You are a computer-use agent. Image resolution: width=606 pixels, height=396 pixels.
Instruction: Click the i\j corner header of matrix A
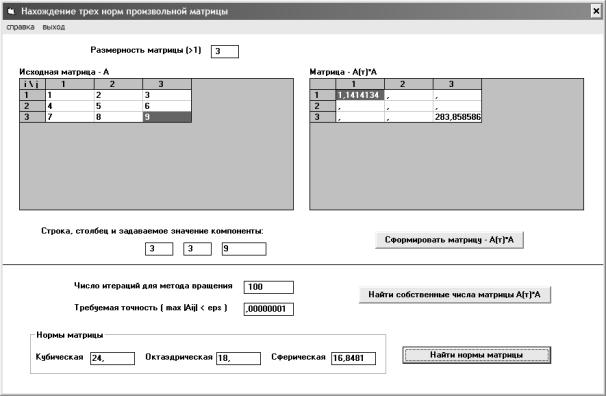point(32,84)
